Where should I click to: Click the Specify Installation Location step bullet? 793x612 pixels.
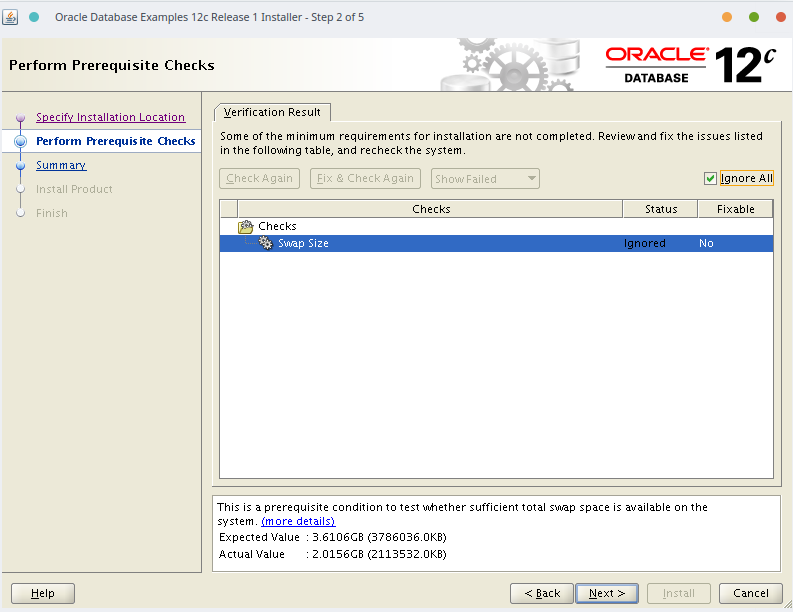pyautogui.click(x=20, y=117)
